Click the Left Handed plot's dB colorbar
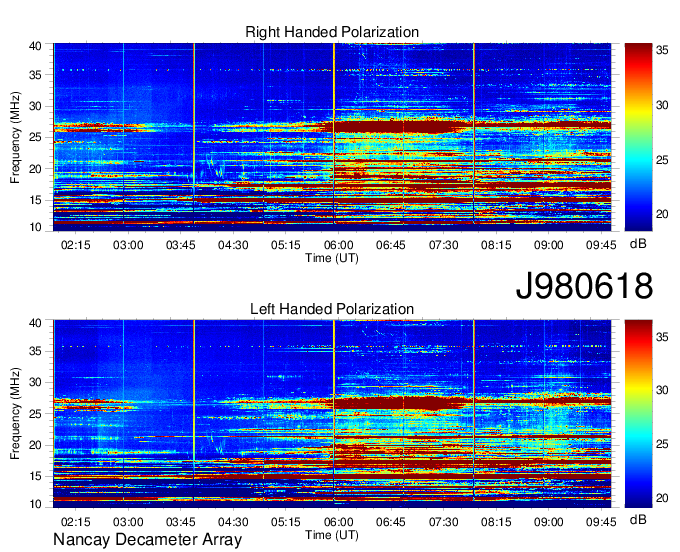Screen dimensions: 680x552 pos(638,414)
